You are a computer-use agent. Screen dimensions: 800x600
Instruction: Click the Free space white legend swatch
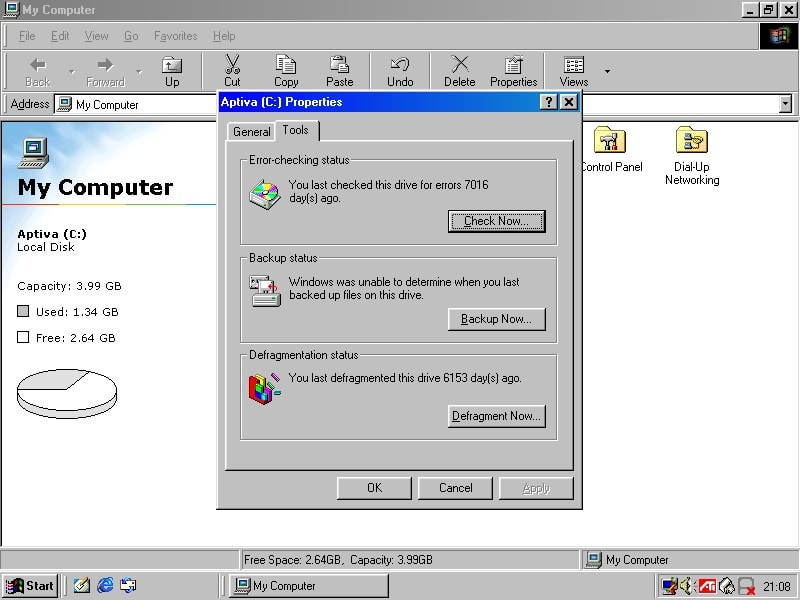coord(23,337)
